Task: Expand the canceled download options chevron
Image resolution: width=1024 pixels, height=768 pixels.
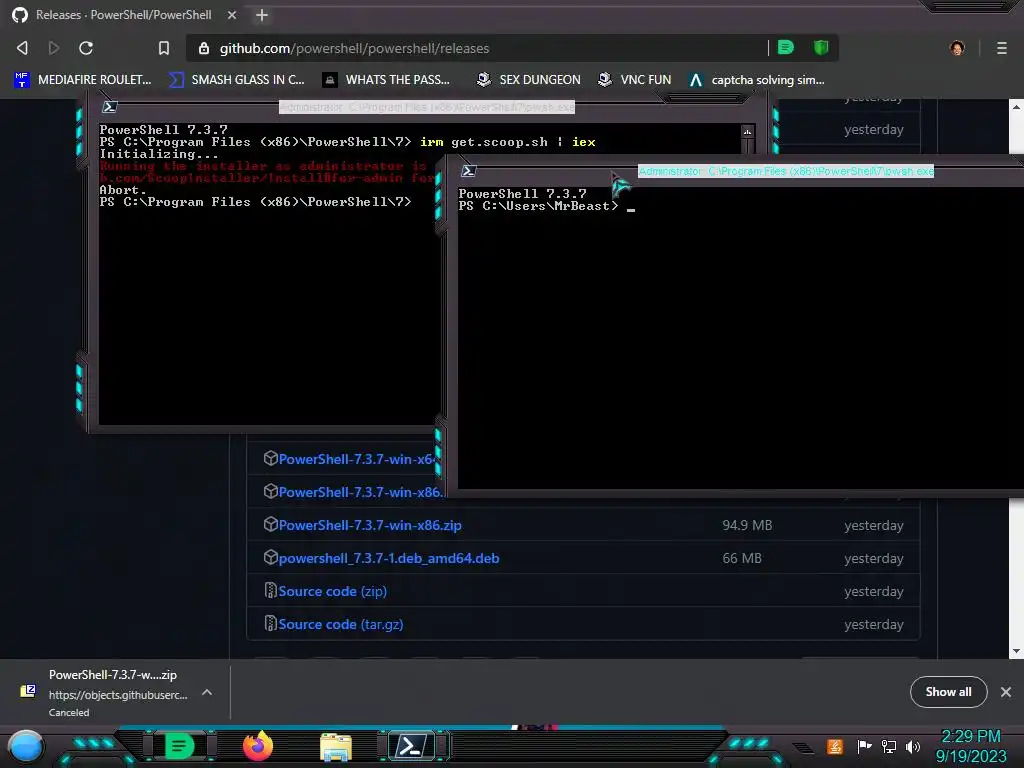Action: pos(206,692)
